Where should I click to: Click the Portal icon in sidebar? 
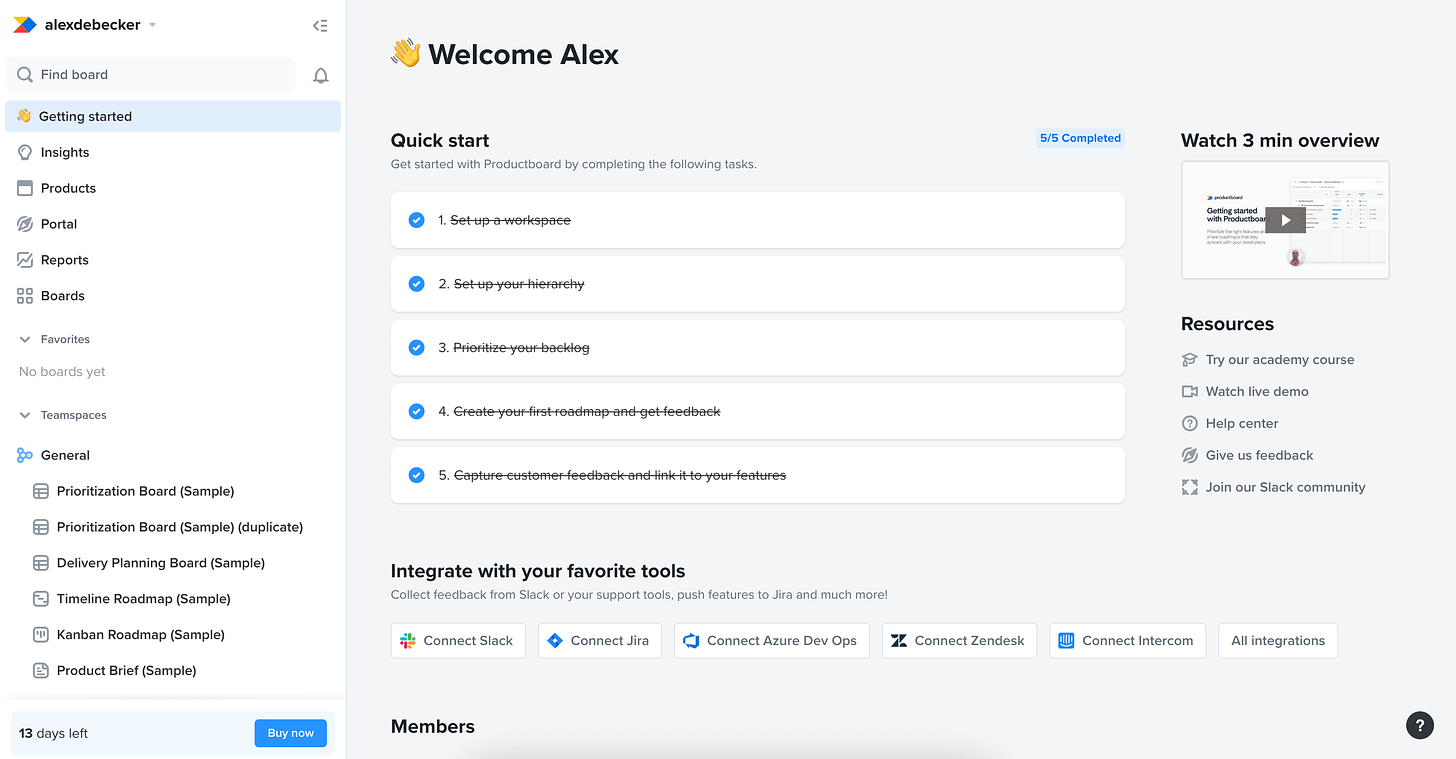pos(25,224)
